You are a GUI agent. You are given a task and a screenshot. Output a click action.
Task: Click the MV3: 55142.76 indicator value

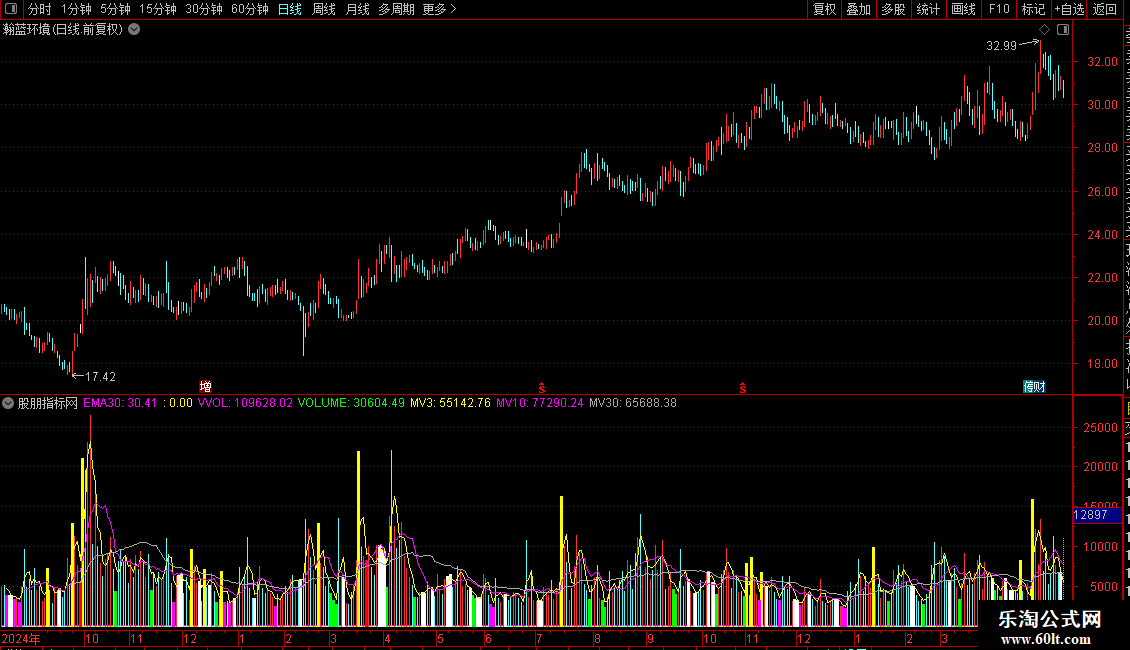(x=450, y=403)
